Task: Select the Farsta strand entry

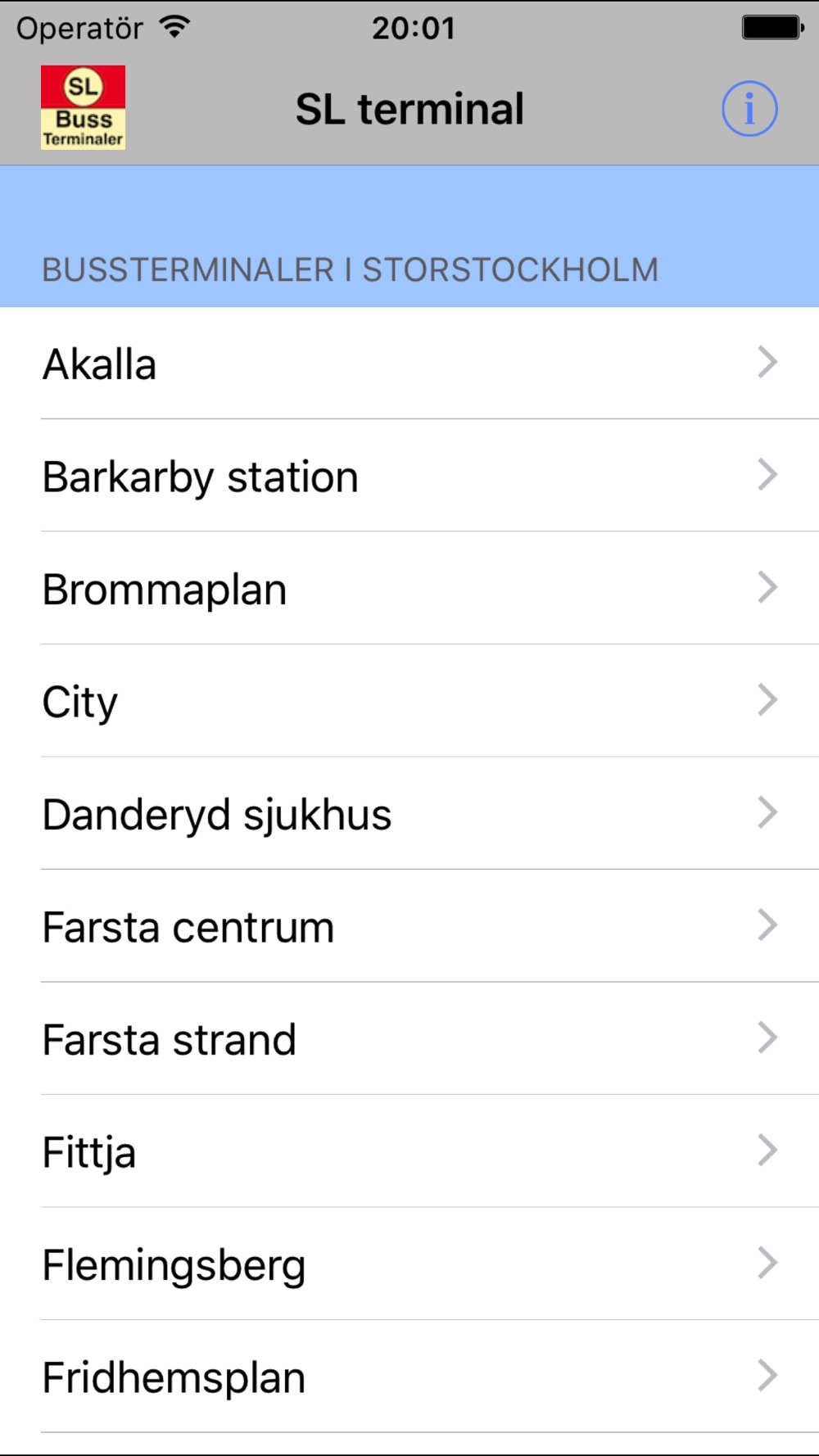Action: pos(409,1039)
